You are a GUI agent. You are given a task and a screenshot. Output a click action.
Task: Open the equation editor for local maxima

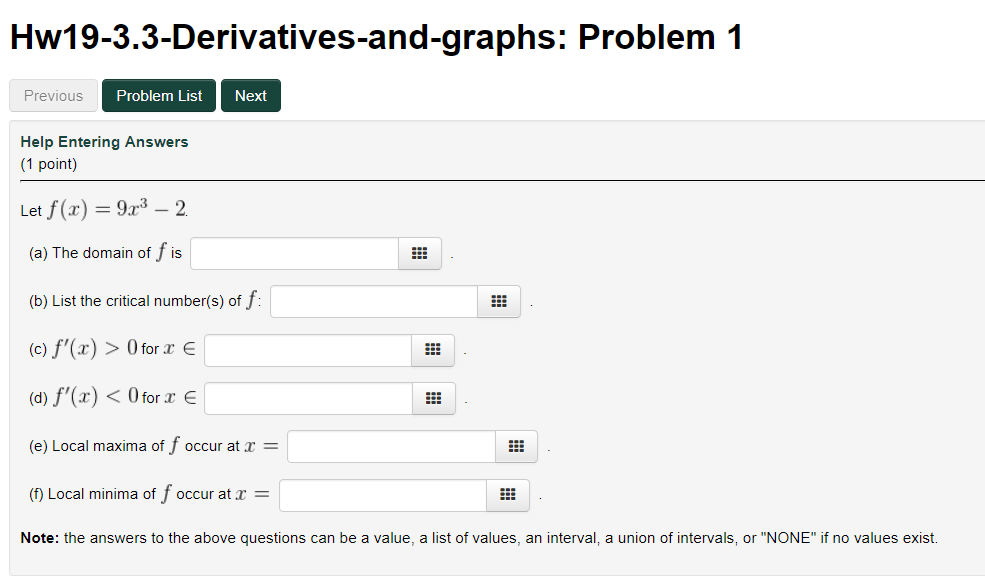tap(516, 446)
